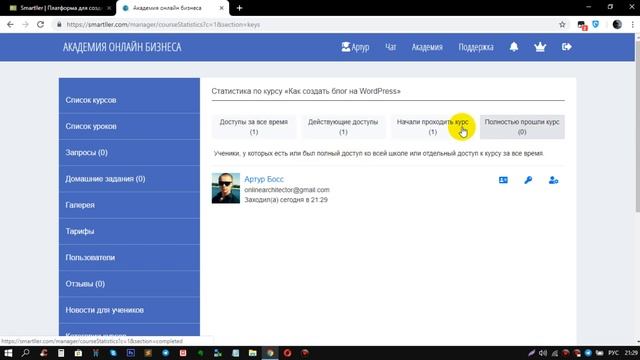Open Чат from the header menu
640x360 pixels.
[391, 47]
